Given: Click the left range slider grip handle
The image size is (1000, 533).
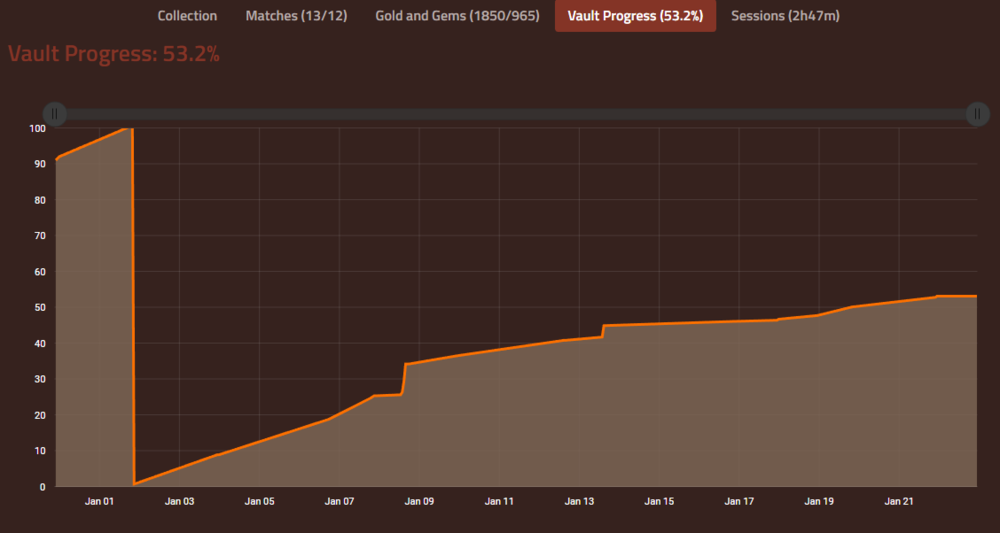Looking at the screenshot, I should click(x=56, y=114).
